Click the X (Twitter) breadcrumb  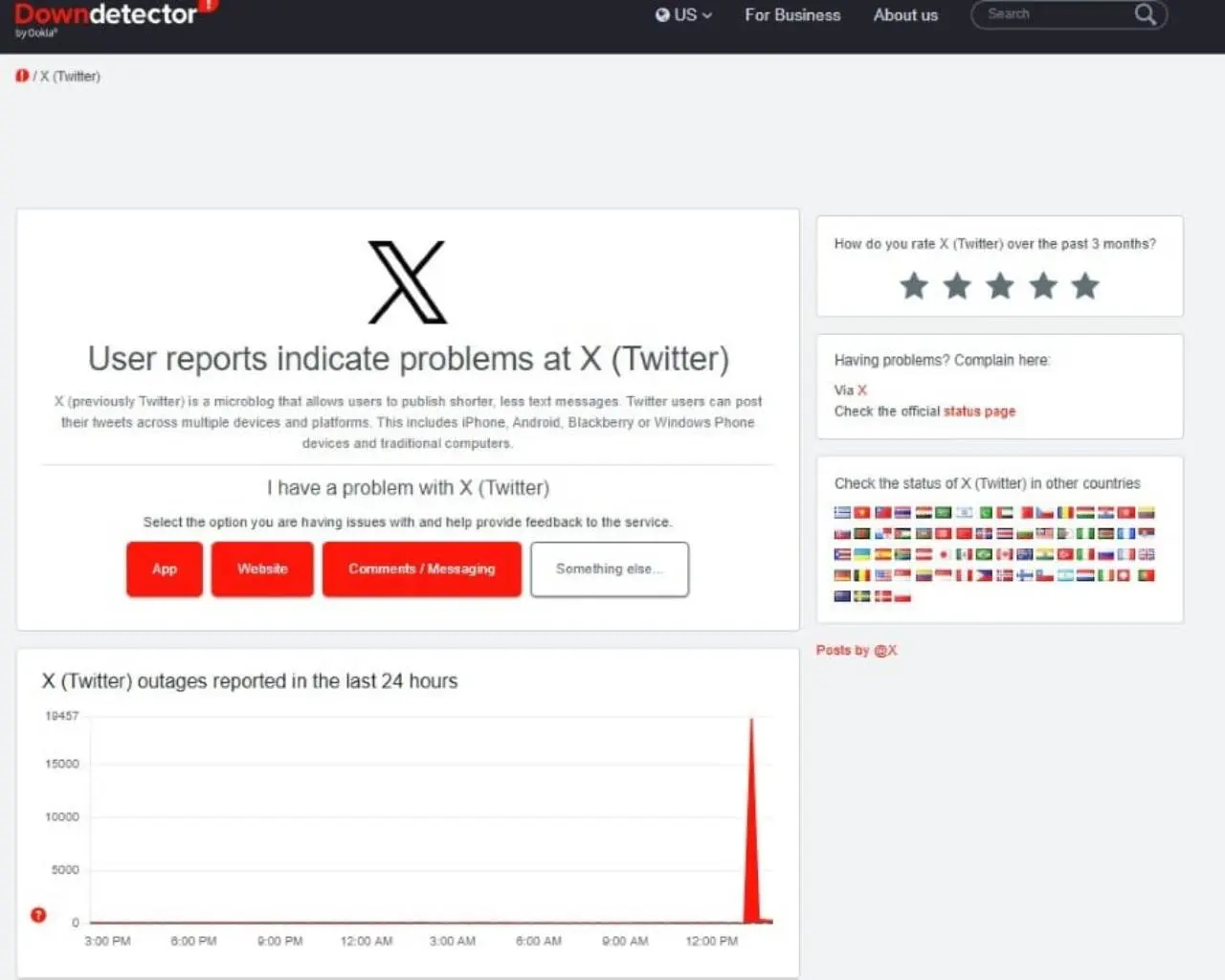70,77
